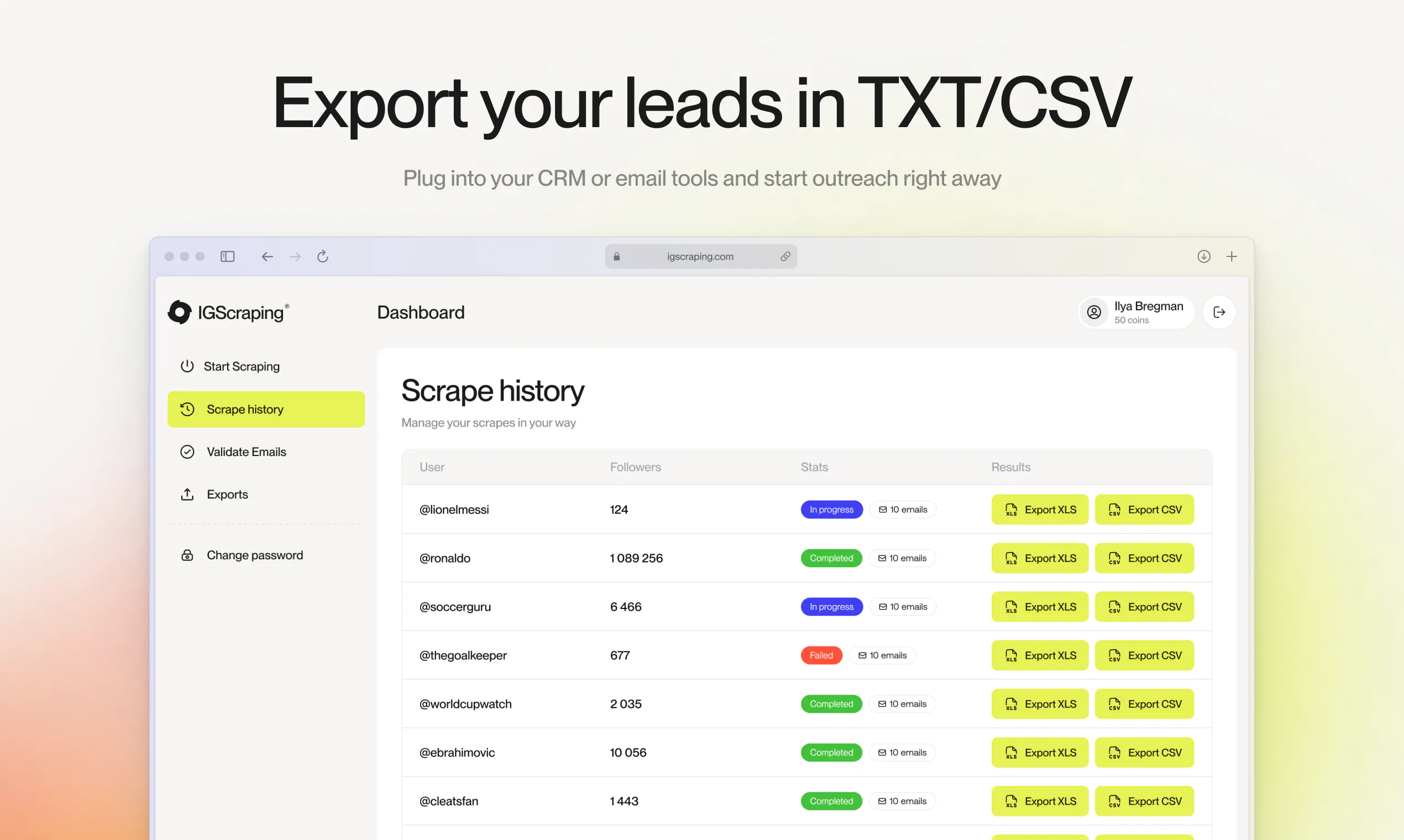1404x840 pixels.
Task: Log out using the exit icon button
Action: tap(1219, 312)
